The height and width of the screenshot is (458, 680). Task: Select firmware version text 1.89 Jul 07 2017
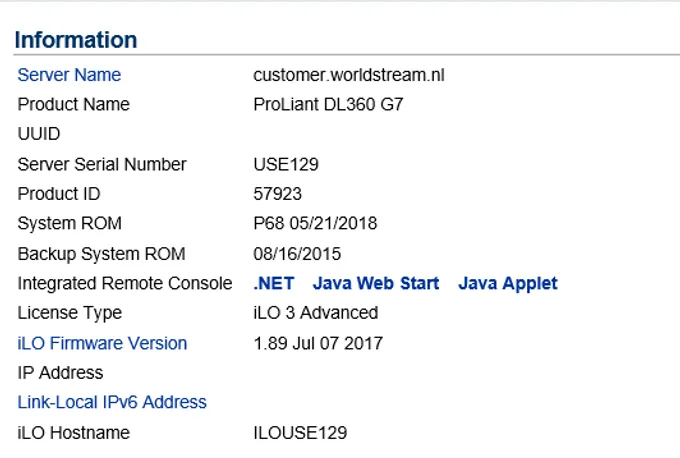(318, 343)
